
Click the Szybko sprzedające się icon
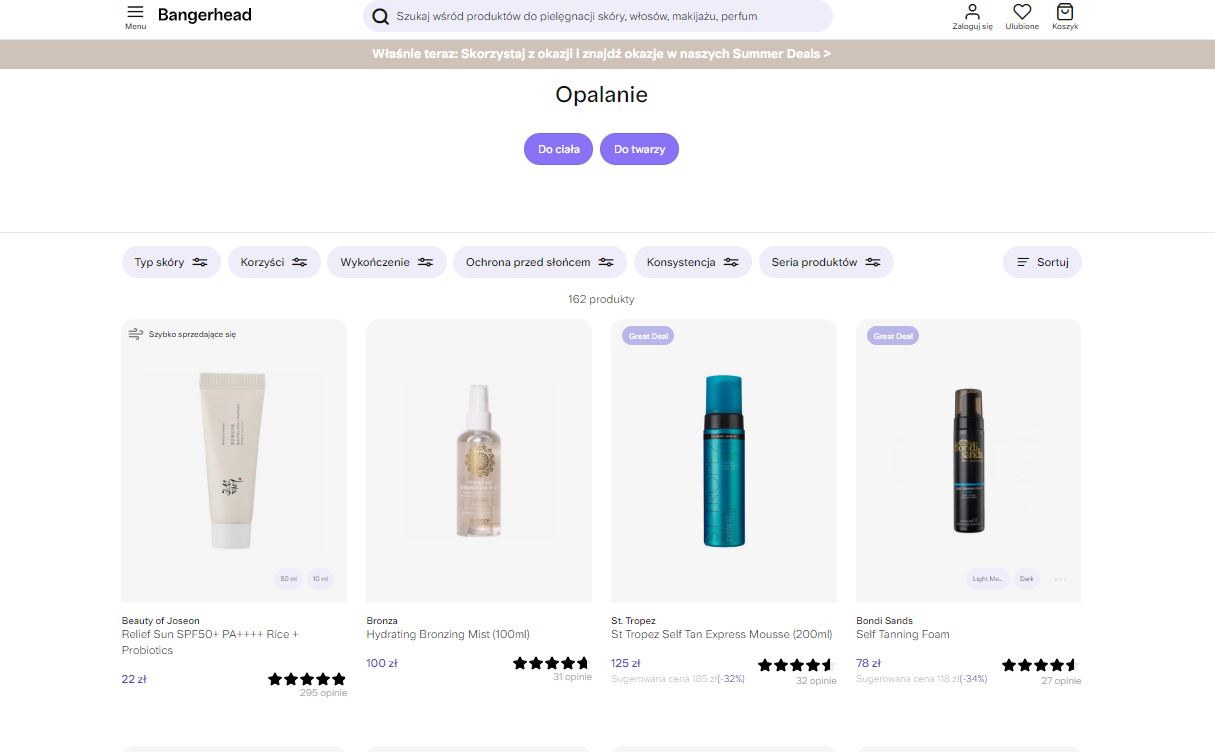(x=135, y=334)
